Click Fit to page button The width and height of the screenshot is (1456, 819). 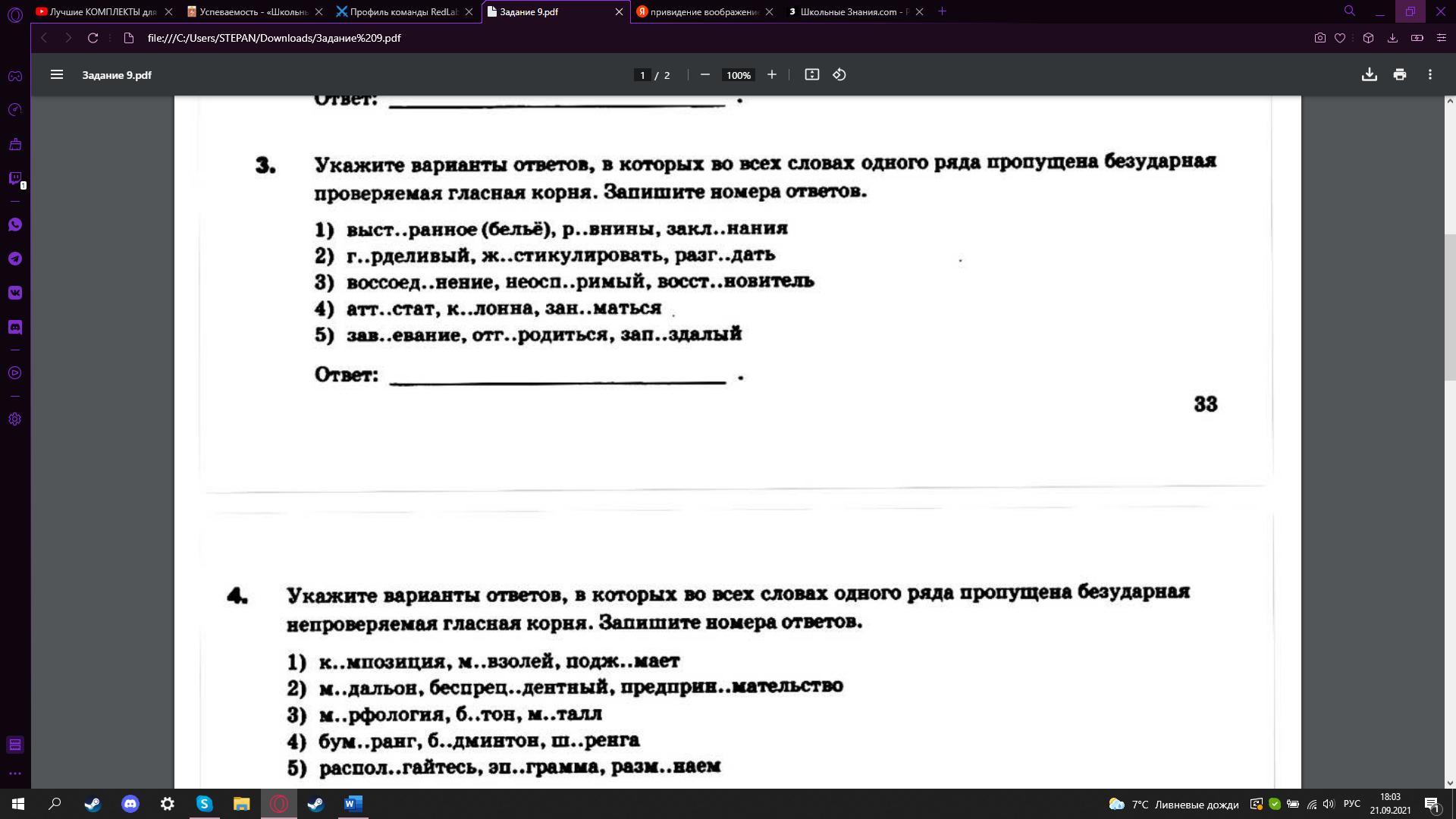811,74
